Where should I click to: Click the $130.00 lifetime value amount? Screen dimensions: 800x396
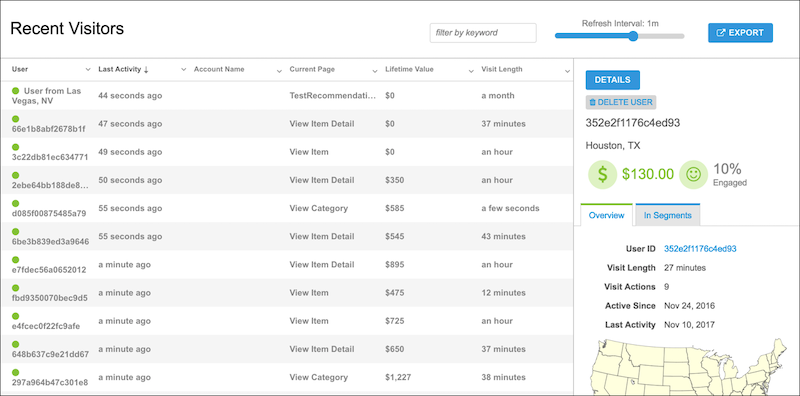(648, 175)
